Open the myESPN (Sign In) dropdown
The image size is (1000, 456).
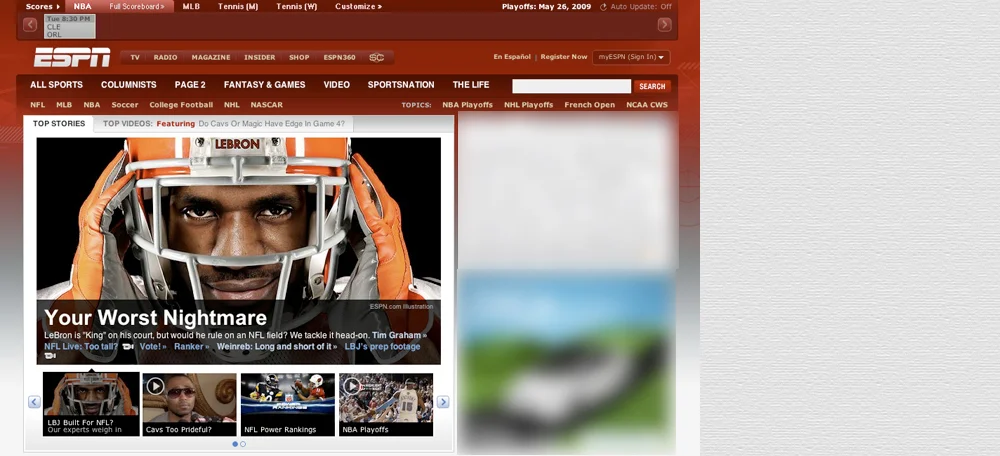tap(631, 57)
